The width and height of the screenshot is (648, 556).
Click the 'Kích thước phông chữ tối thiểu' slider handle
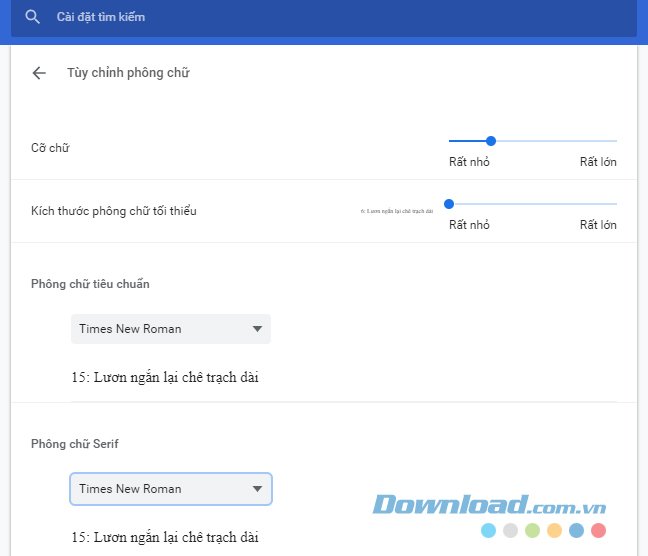coord(449,204)
